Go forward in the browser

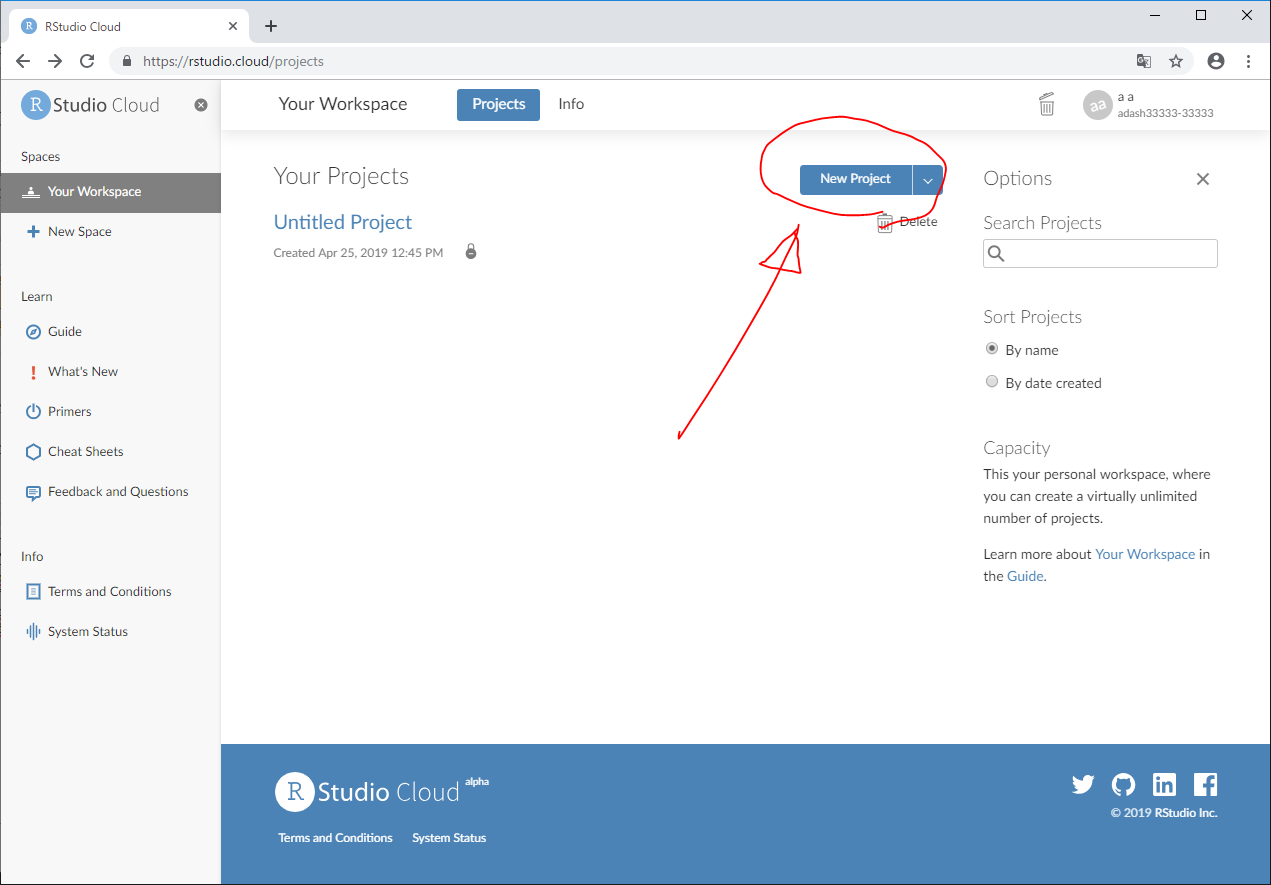point(55,61)
